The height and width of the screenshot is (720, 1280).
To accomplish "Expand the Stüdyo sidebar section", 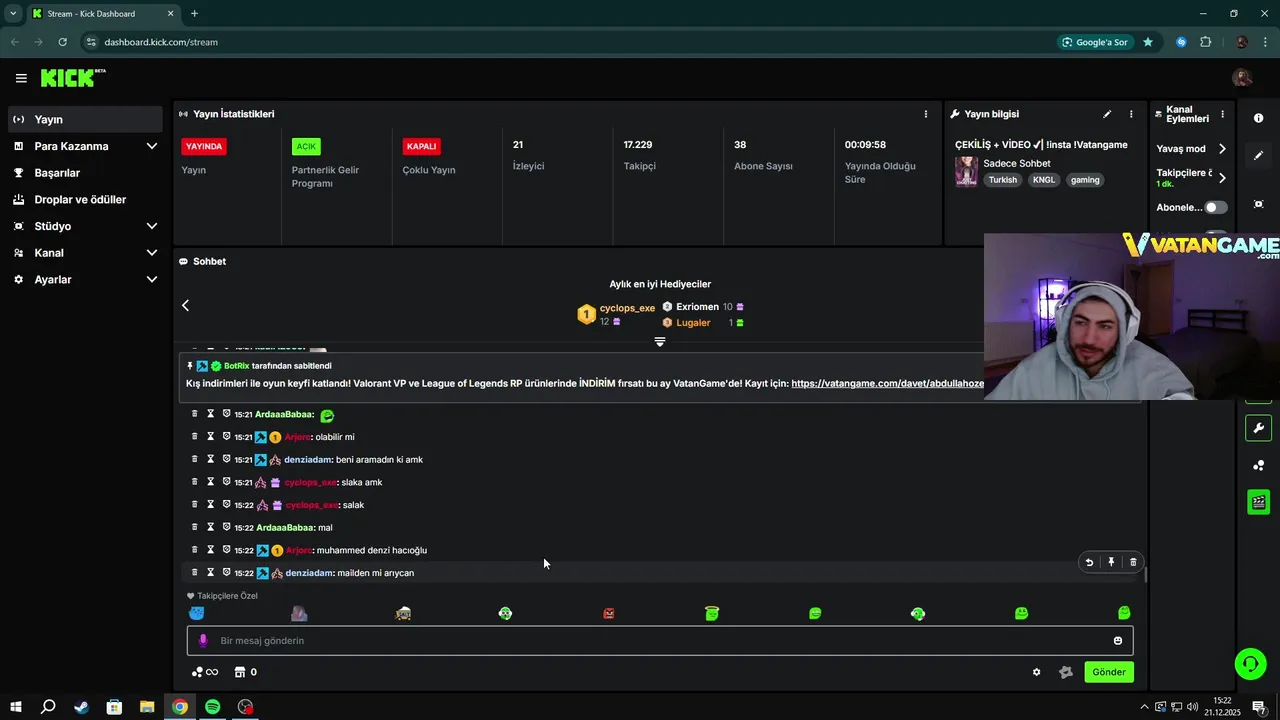I will (151, 226).
